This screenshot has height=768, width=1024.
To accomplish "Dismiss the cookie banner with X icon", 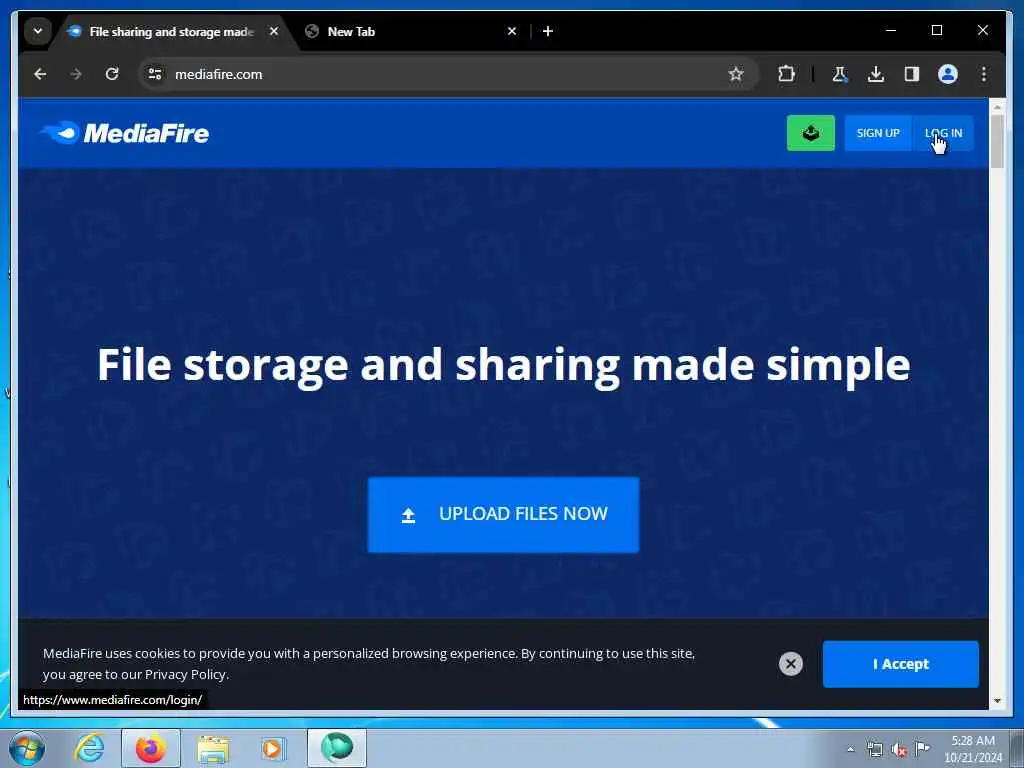I will click(x=790, y=664).
